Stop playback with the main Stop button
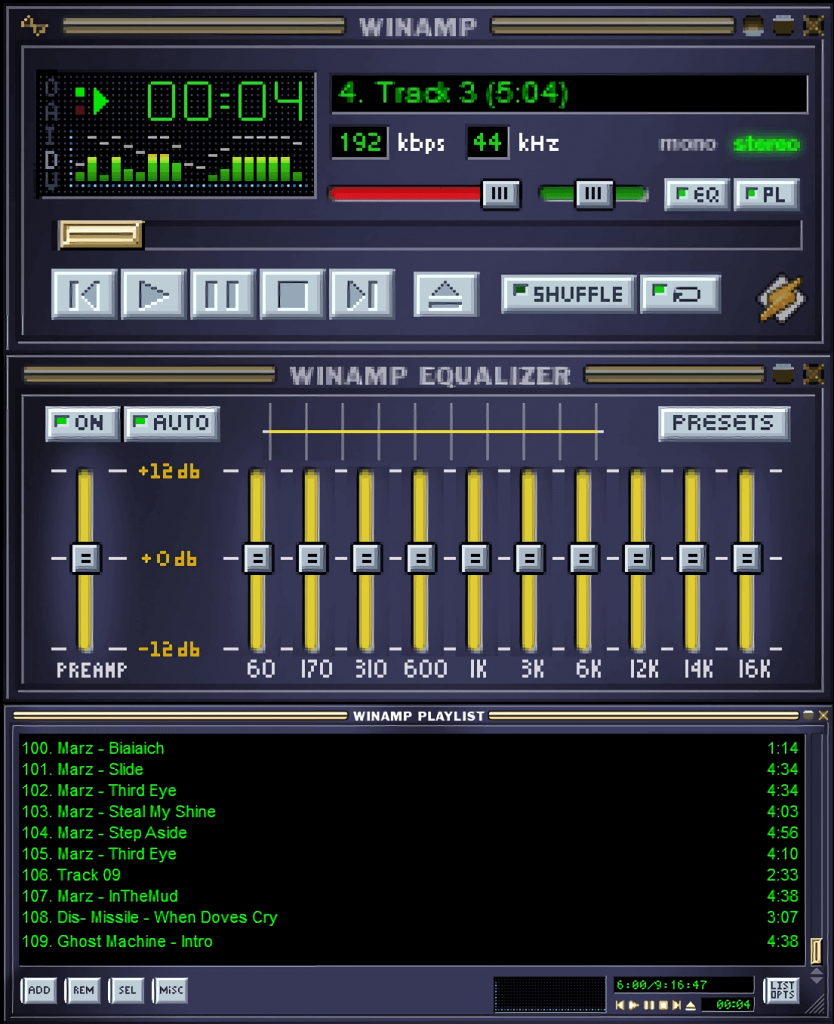834x1024 pixels. click(292, 295)
